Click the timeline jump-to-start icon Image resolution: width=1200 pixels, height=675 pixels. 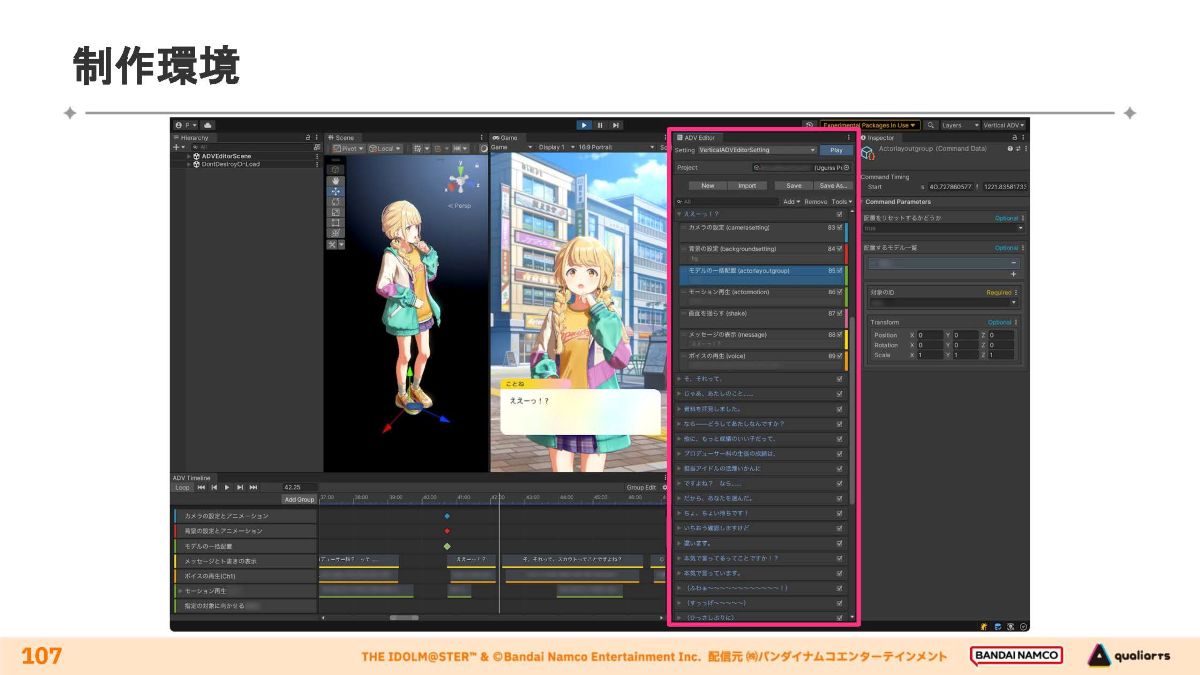pyautogui.click(x=201, y=487)
